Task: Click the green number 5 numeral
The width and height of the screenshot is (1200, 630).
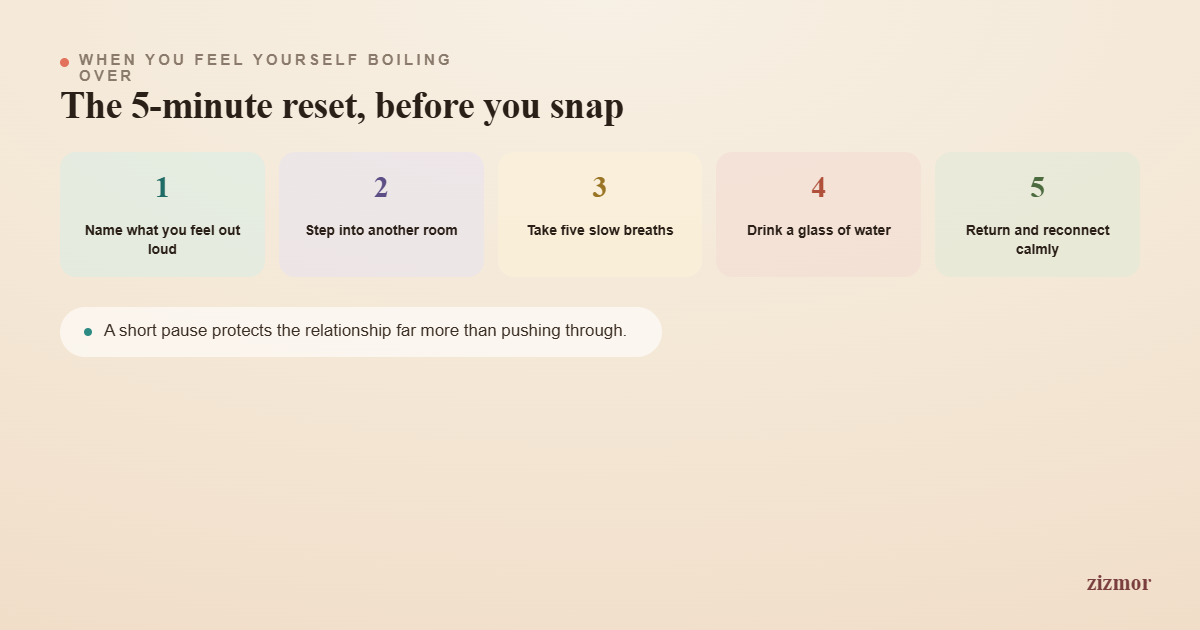Action: pyautogui.click(x=1037, y=187)
